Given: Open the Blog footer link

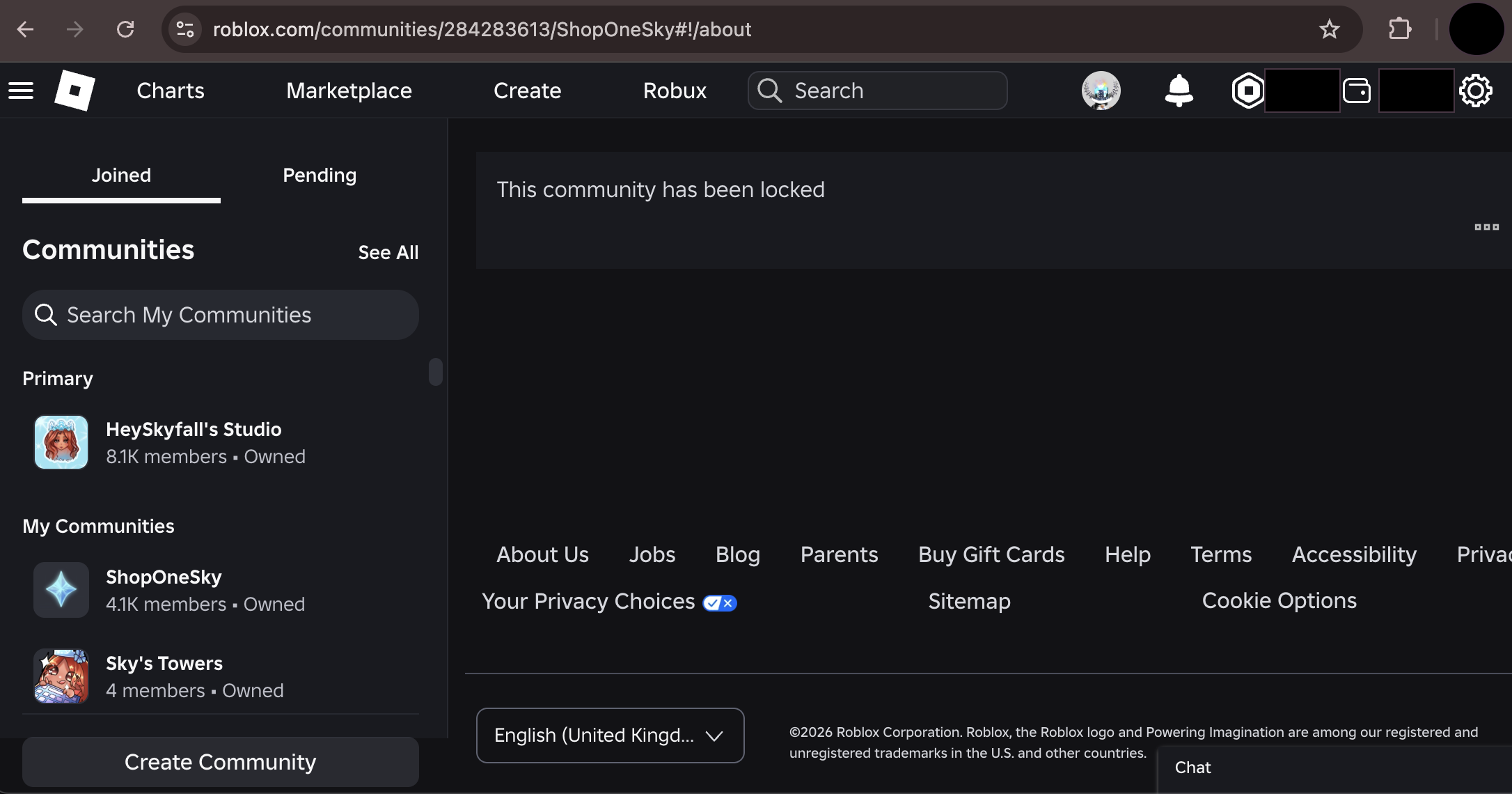Looking at the screenshot, I should (738, 554).
